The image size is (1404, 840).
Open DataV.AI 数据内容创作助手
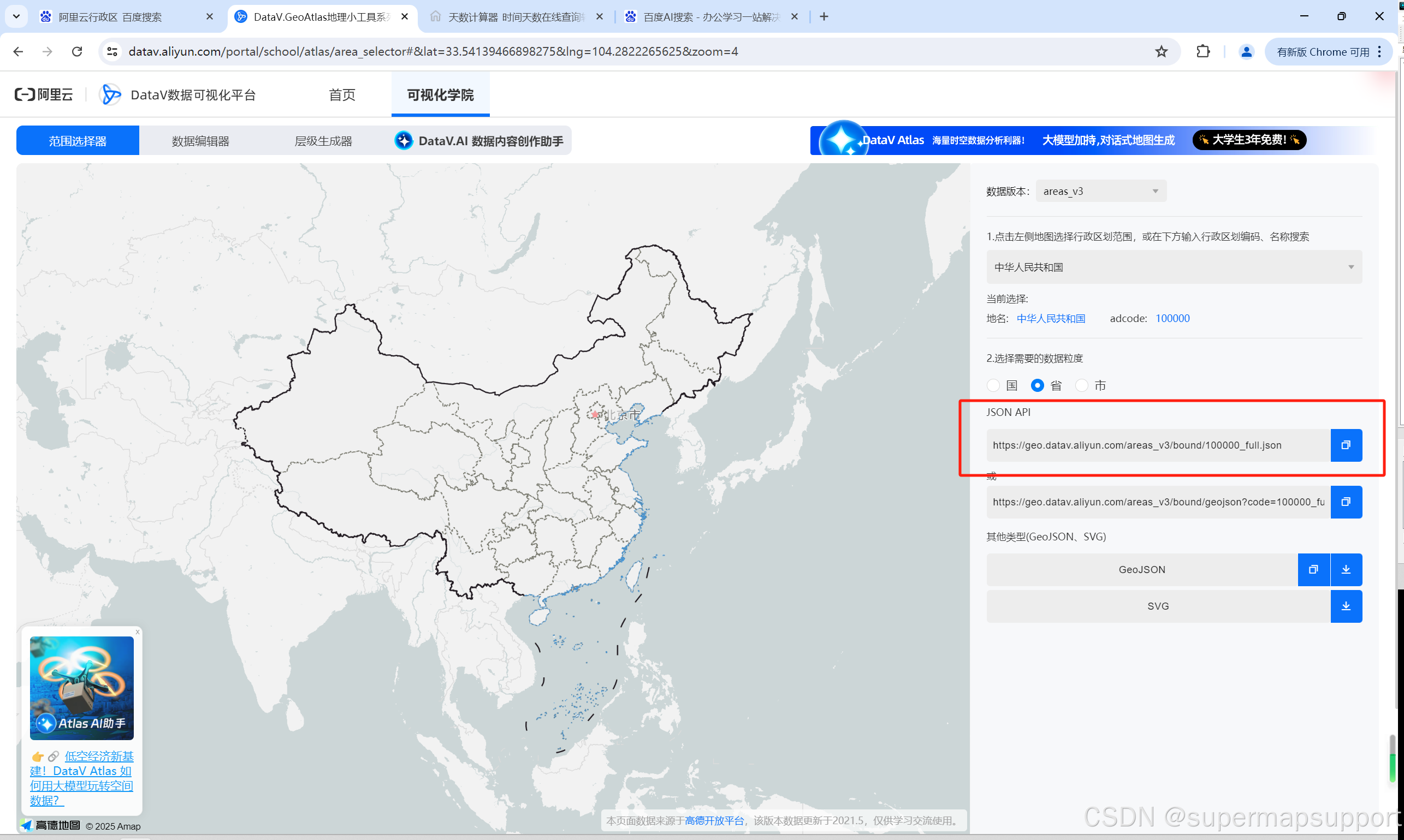[479, 141]
